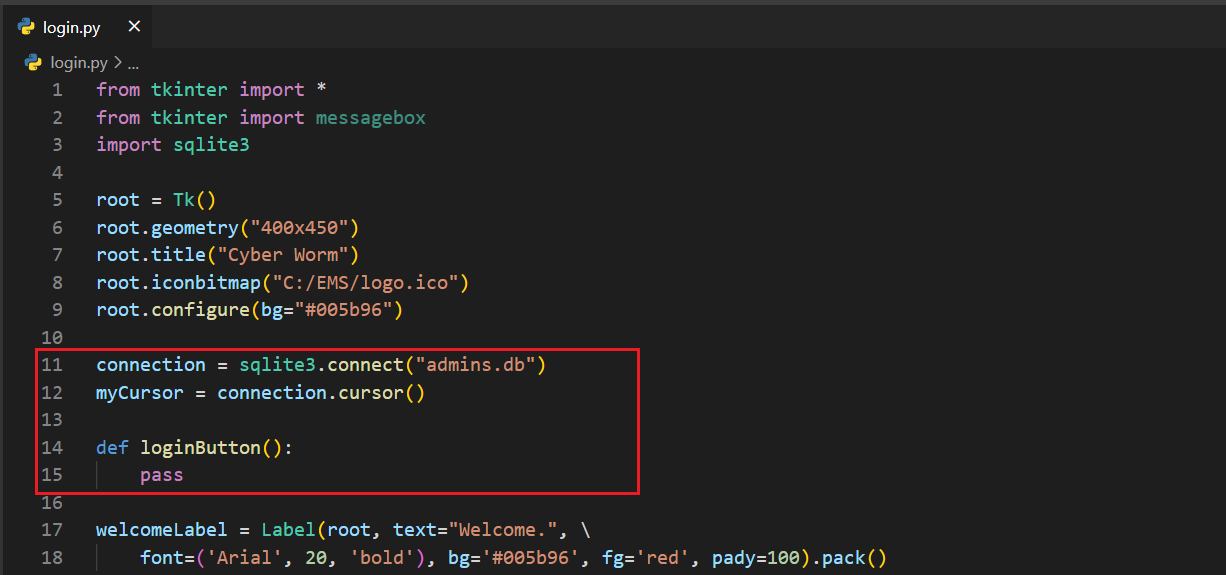
Task: Click the Python file icon in the login.py tab
Action: [x=26, y=27]
